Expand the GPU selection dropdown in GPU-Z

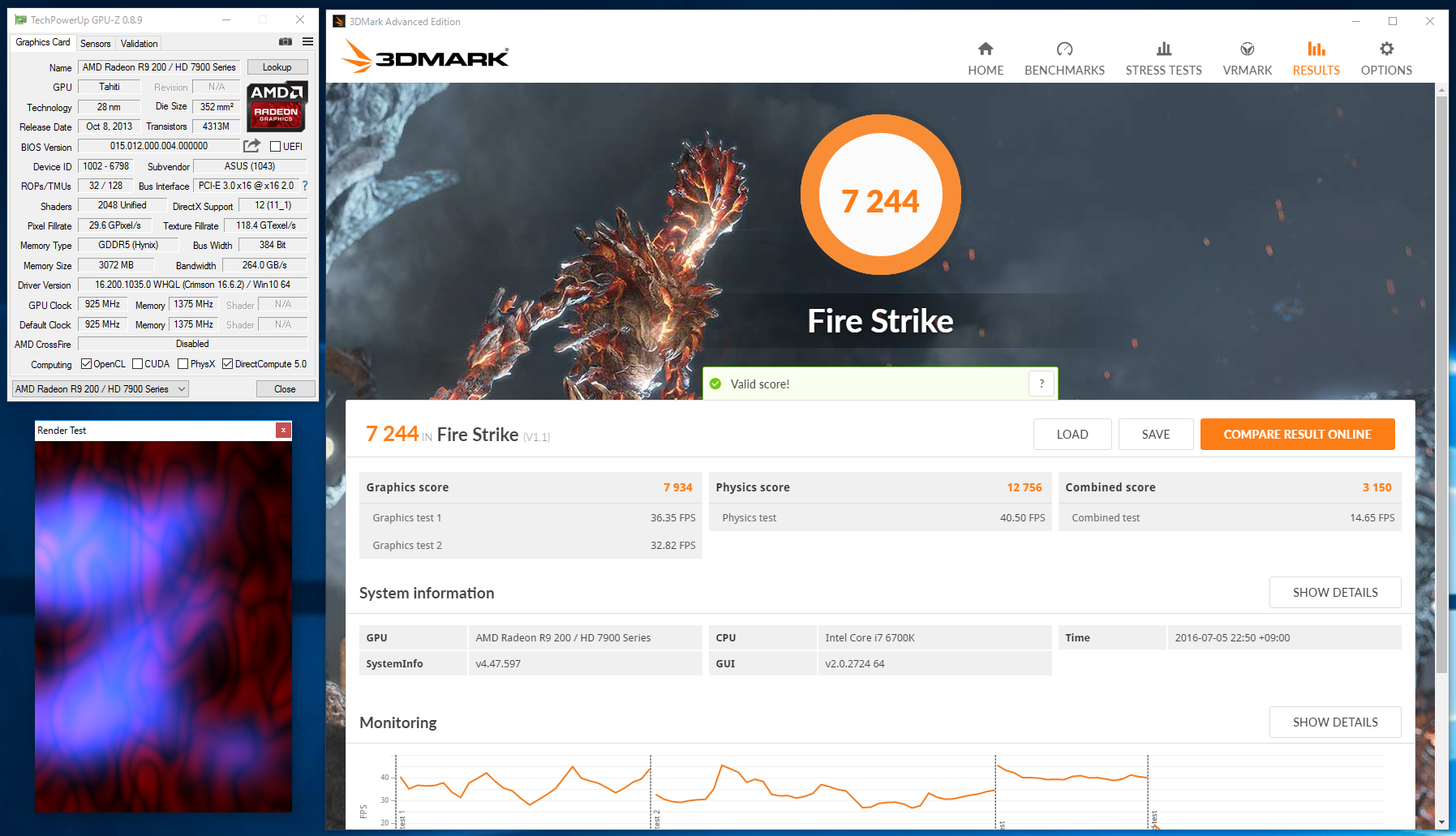coord(101,389)
